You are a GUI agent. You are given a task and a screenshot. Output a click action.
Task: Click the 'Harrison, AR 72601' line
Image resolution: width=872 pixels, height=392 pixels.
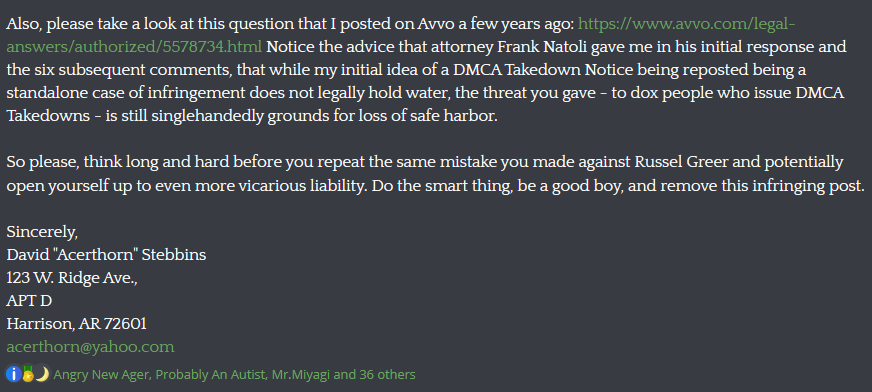(x=76, y=324)
